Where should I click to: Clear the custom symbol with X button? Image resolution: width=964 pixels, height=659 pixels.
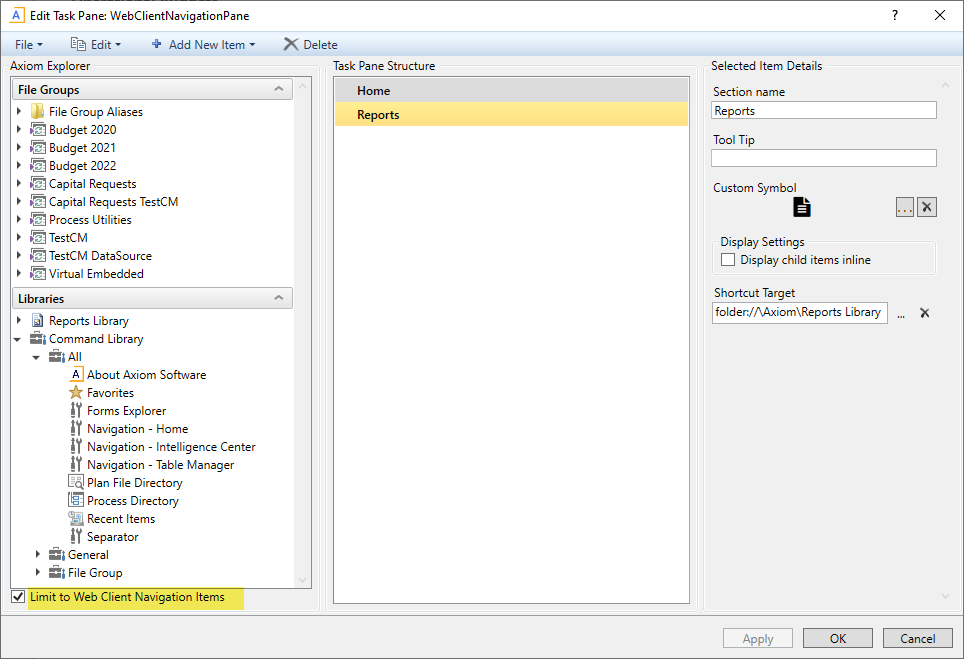(927, 207)
